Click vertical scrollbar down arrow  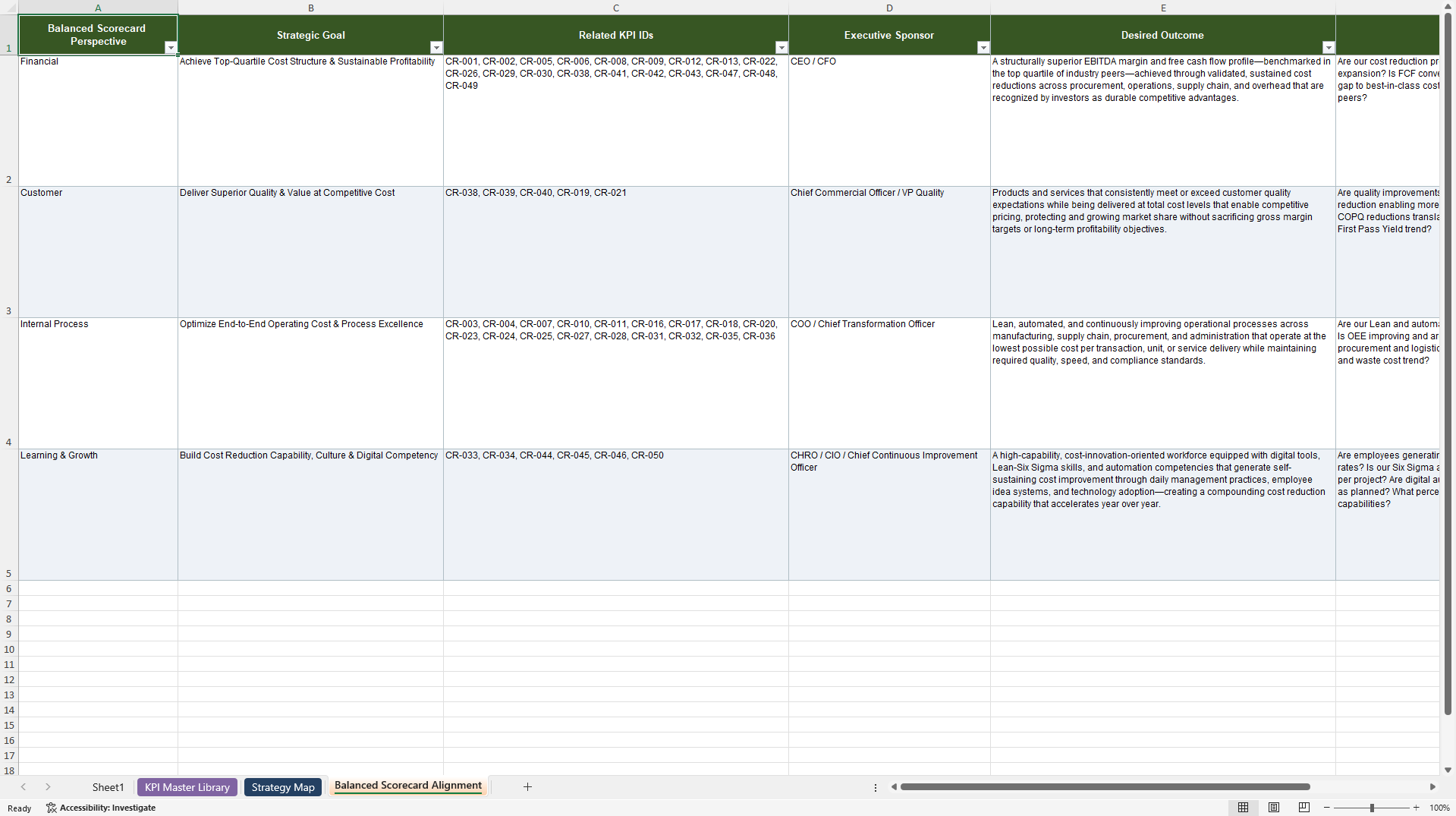(1448, 770)
